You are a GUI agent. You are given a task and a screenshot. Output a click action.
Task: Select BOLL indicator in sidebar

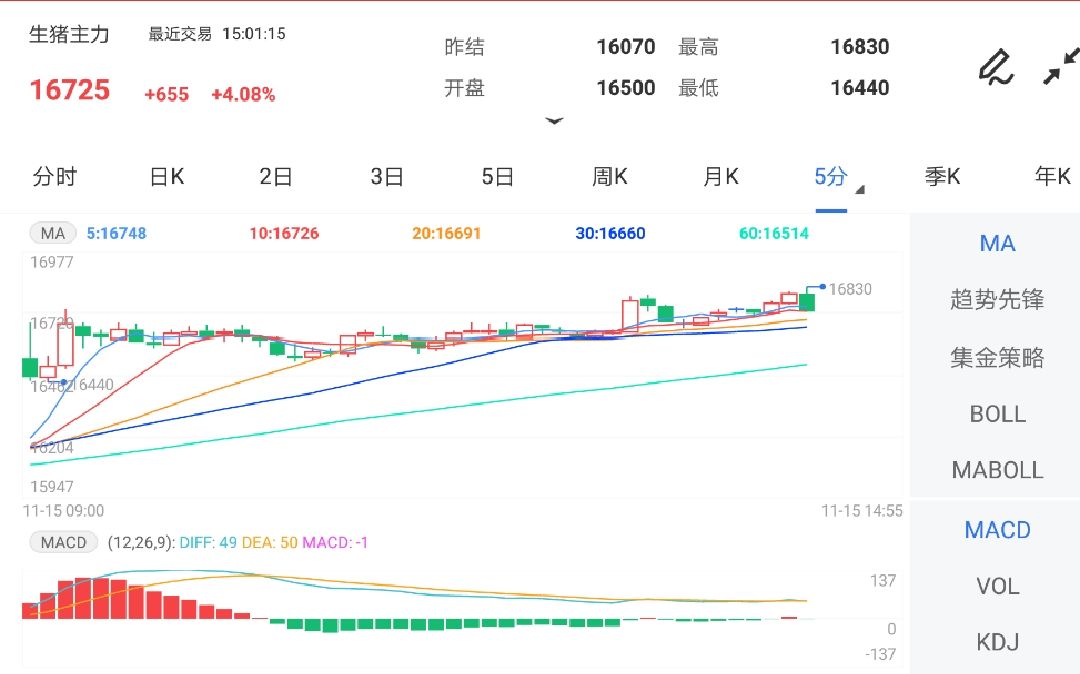(x=997, y=414)
